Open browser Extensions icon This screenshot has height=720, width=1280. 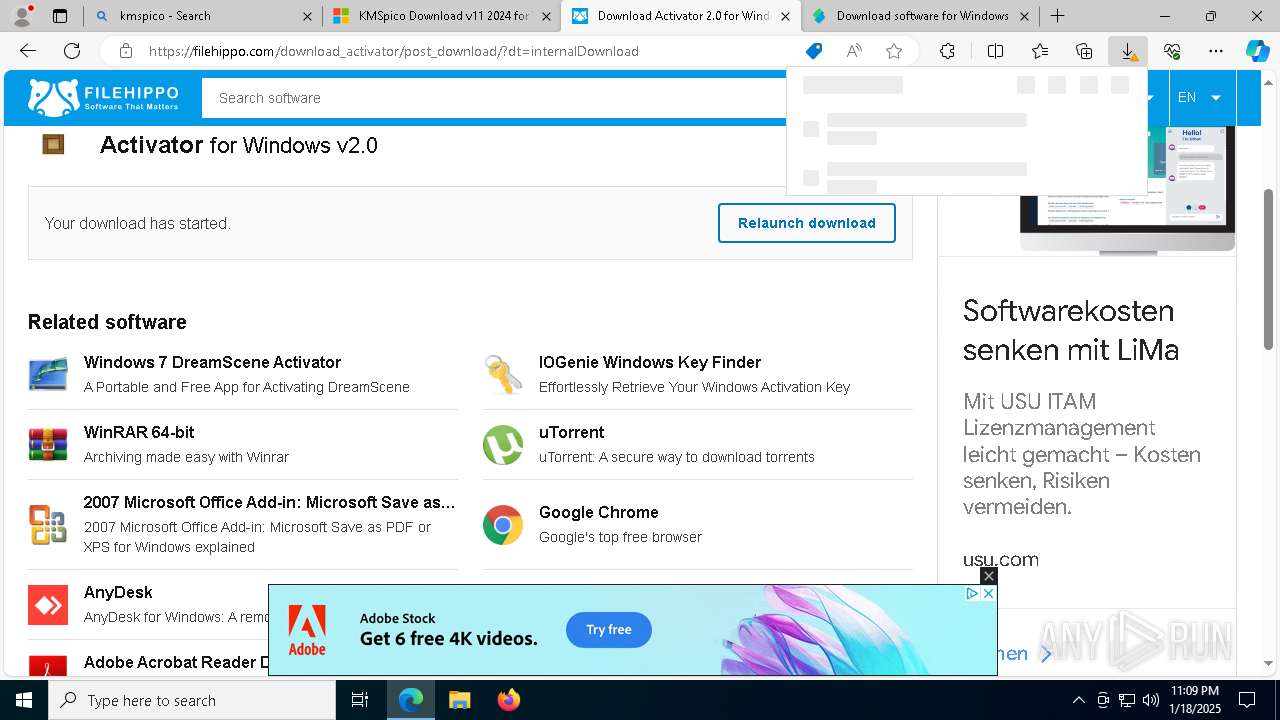point(947,51)
